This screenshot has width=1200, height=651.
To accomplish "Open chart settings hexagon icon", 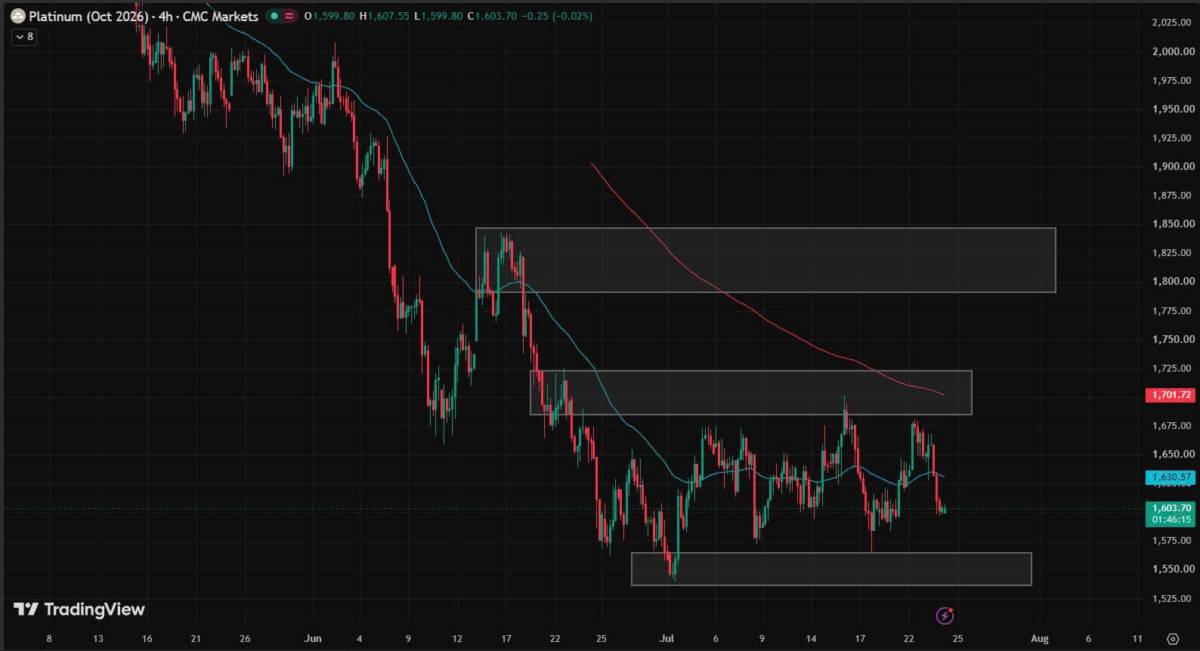I will pos(1173,638).
